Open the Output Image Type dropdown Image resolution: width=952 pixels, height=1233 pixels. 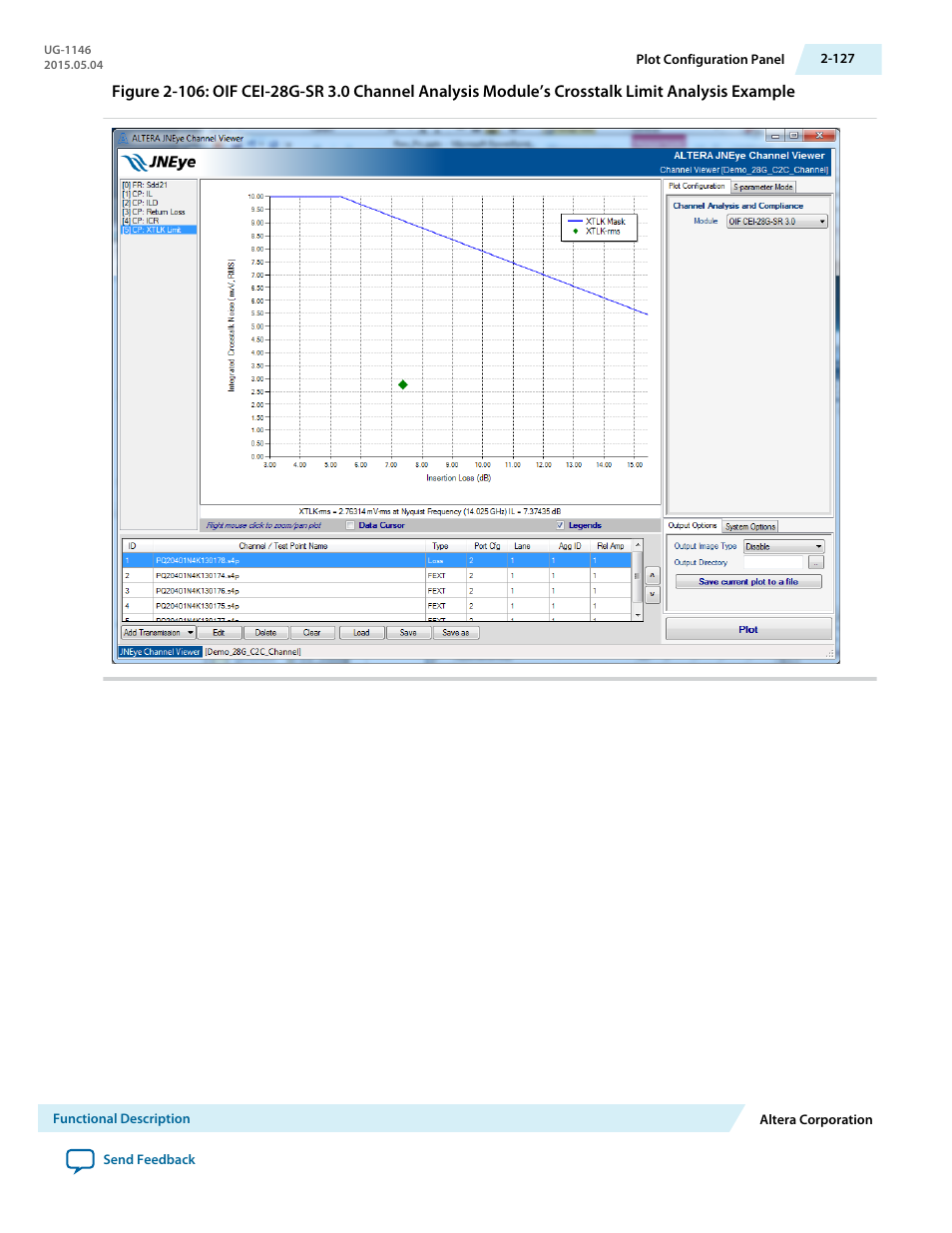tap(784, 546)
